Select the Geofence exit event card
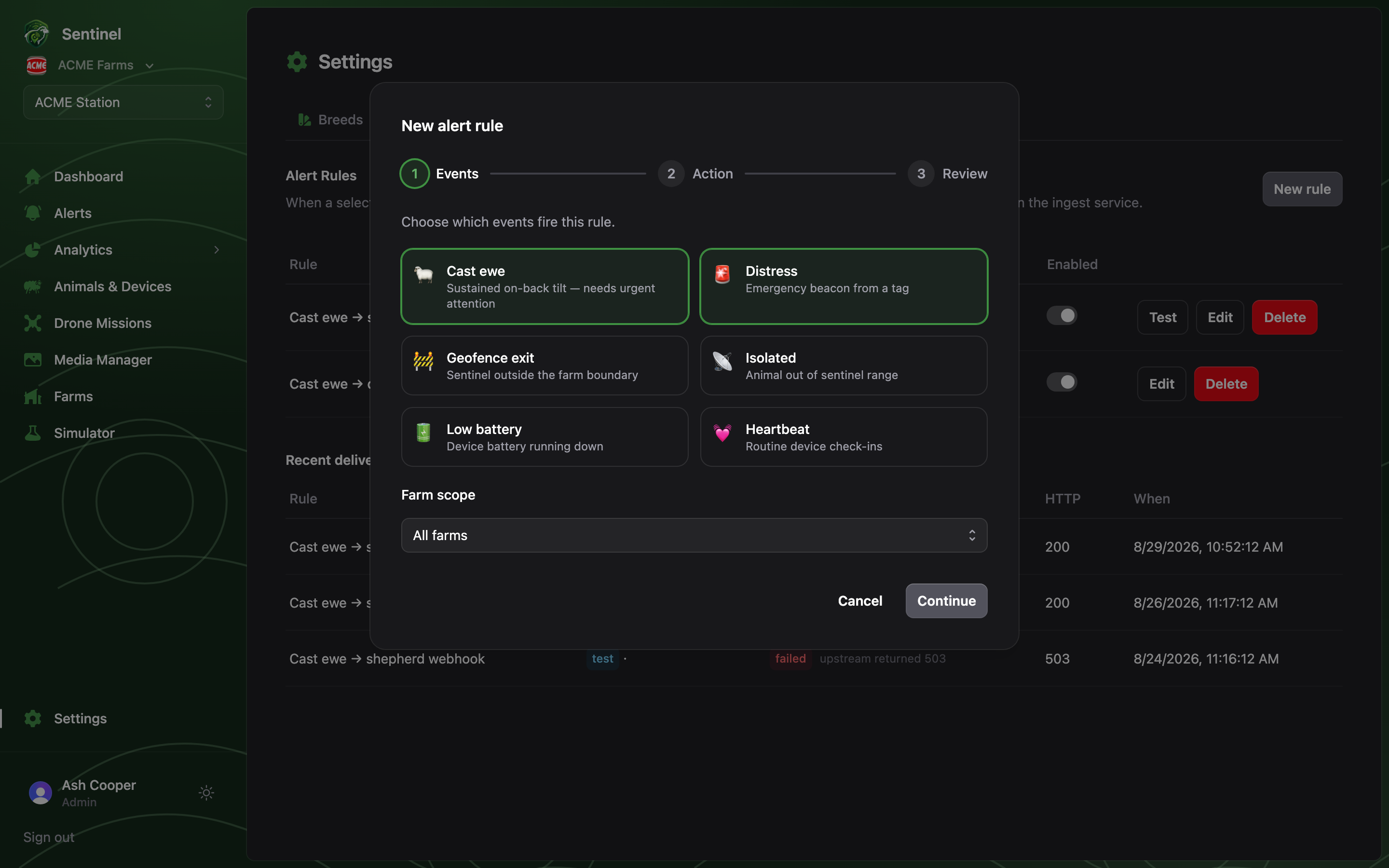Screen dimensions: 1389x868 545,366
